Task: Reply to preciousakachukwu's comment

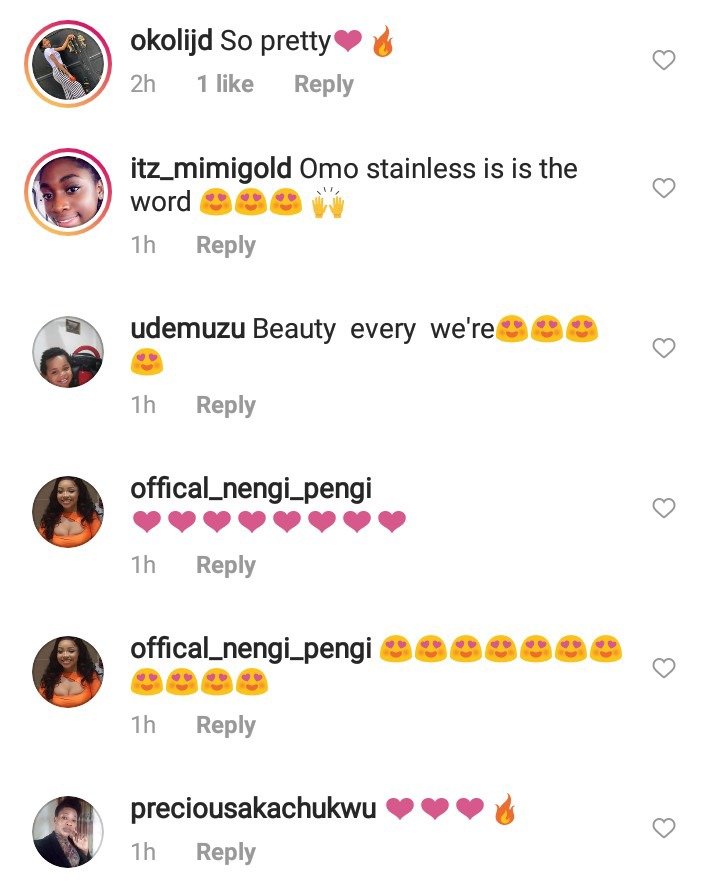Action: (x=225, y=852)
